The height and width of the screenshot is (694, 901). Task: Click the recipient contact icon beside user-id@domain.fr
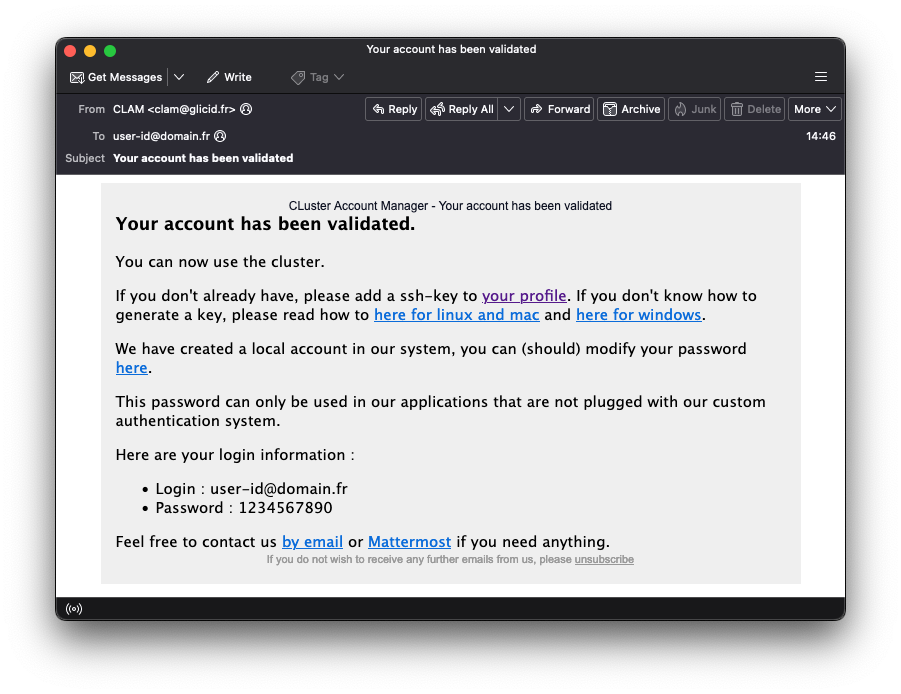tap(220, 136)
